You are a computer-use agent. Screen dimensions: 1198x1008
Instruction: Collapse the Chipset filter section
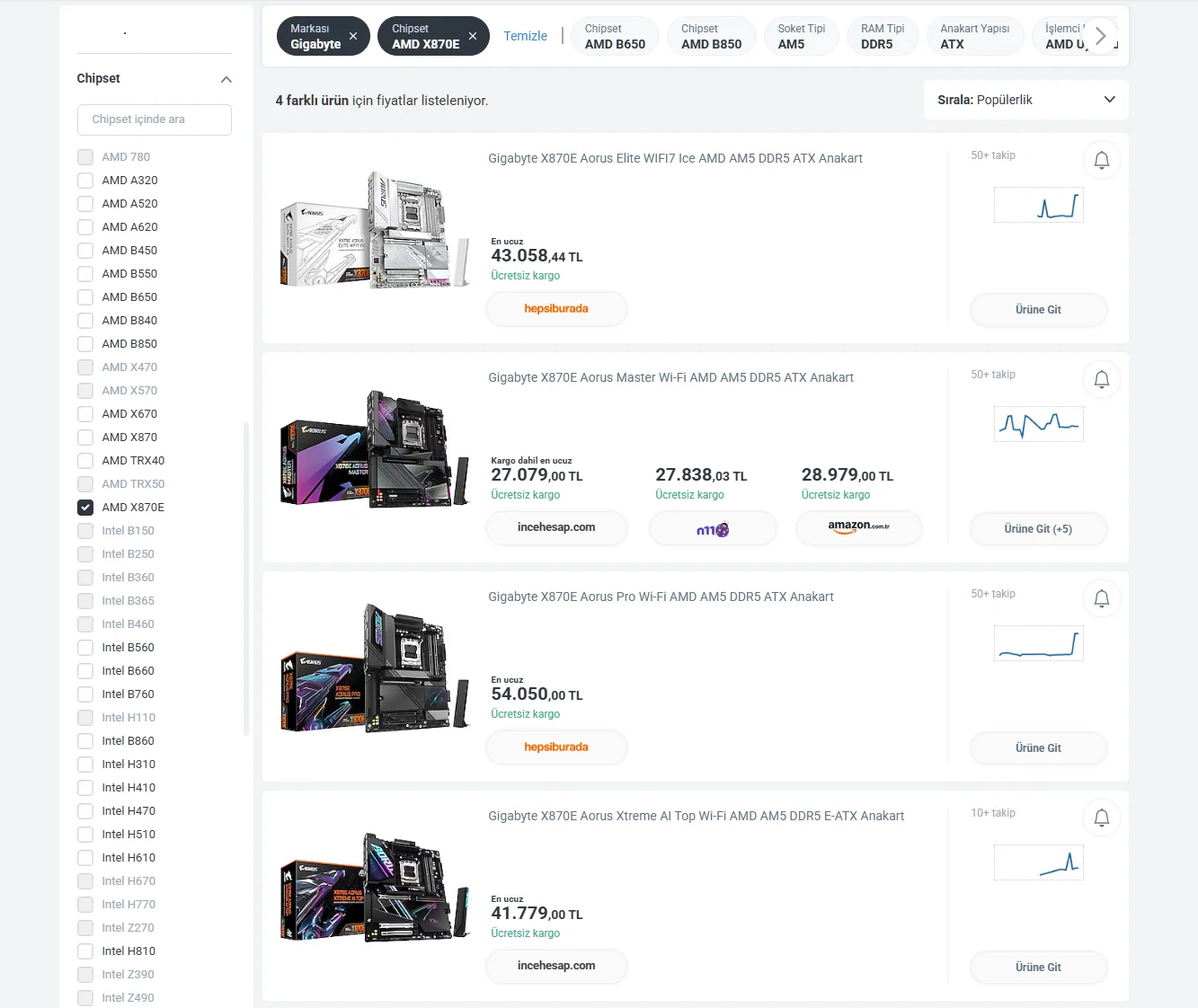(x=226, y=79)
